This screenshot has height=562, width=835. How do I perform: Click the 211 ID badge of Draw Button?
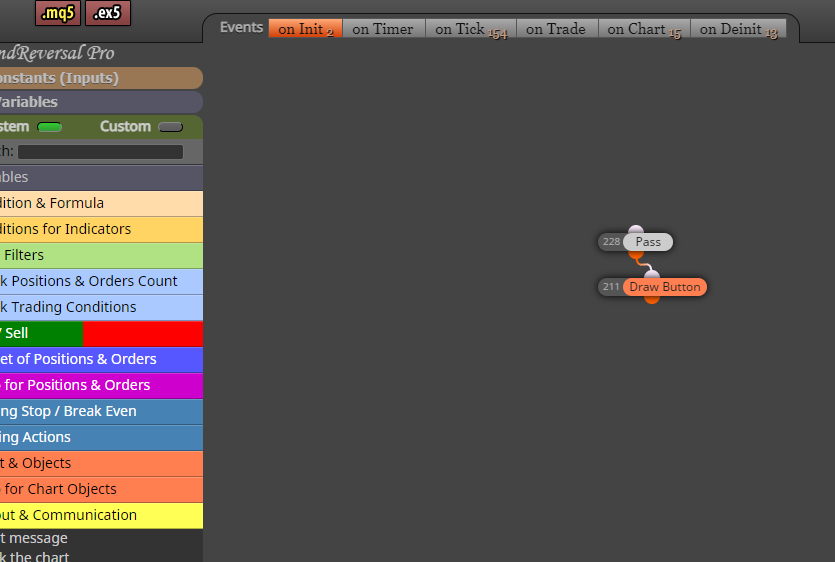click(x=611, y=287)
